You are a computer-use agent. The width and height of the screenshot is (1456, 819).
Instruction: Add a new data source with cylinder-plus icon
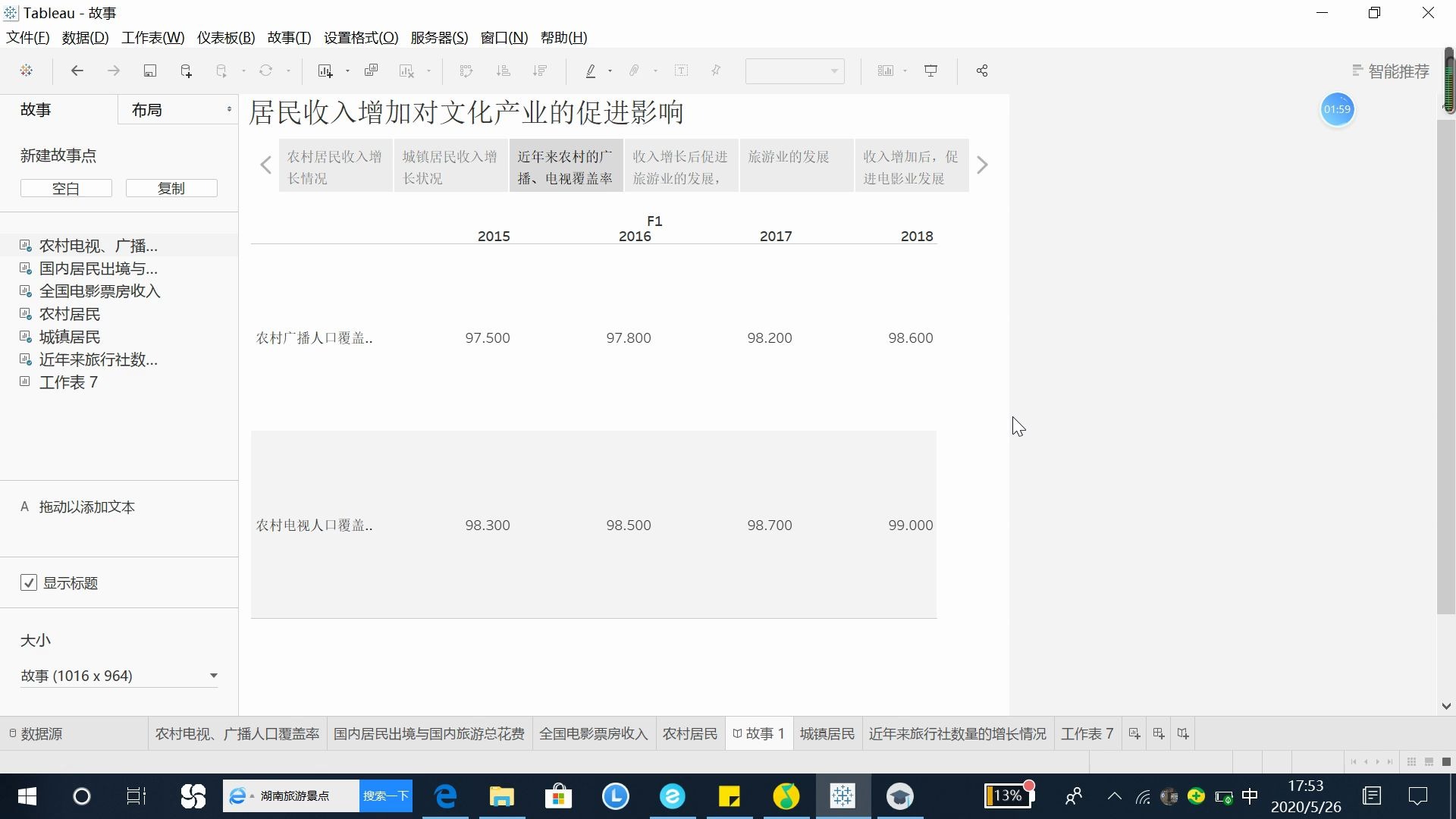coord(186,71)
